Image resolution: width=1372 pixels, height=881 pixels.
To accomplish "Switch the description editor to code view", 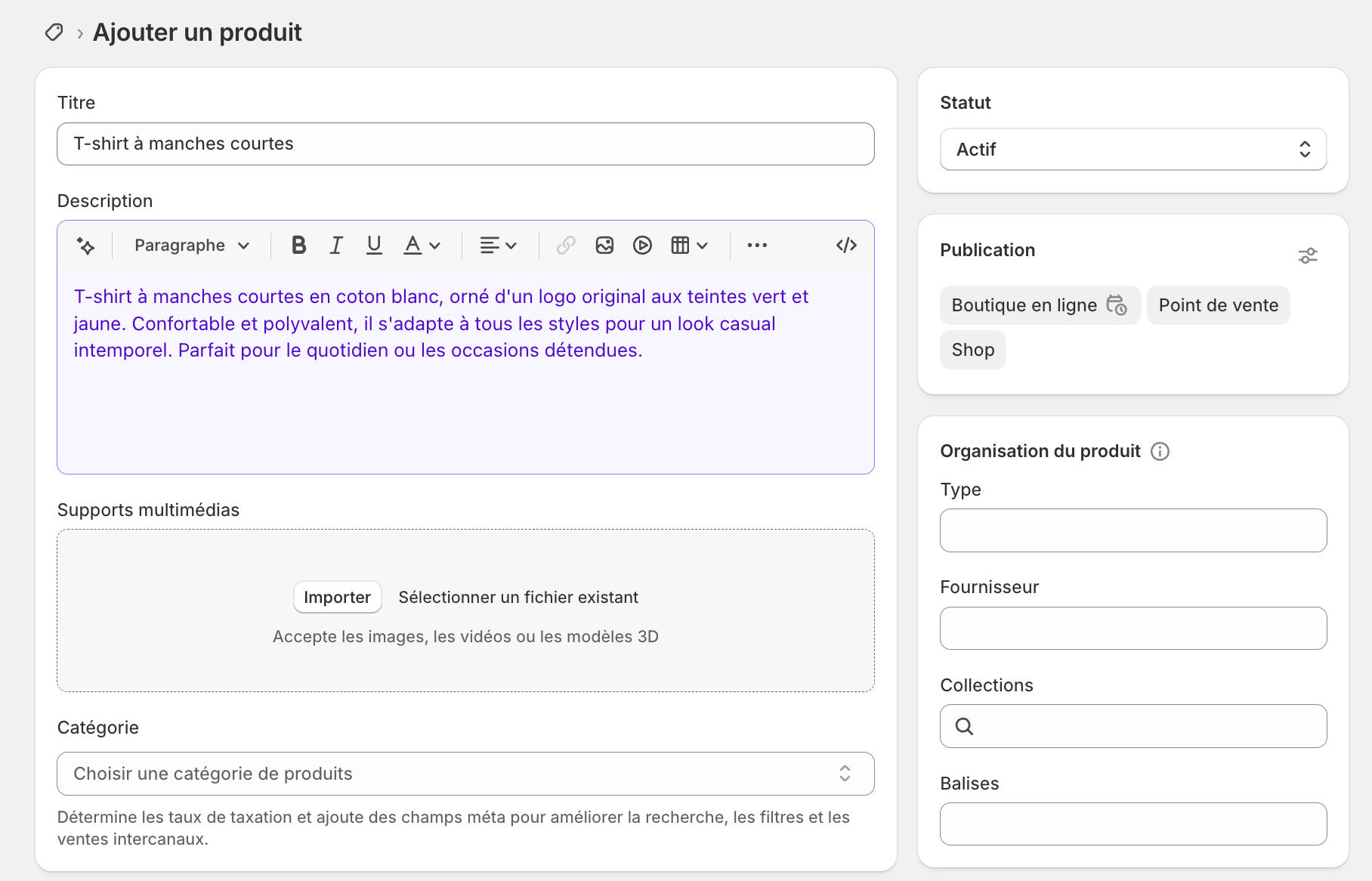I will tap(846, 245).
